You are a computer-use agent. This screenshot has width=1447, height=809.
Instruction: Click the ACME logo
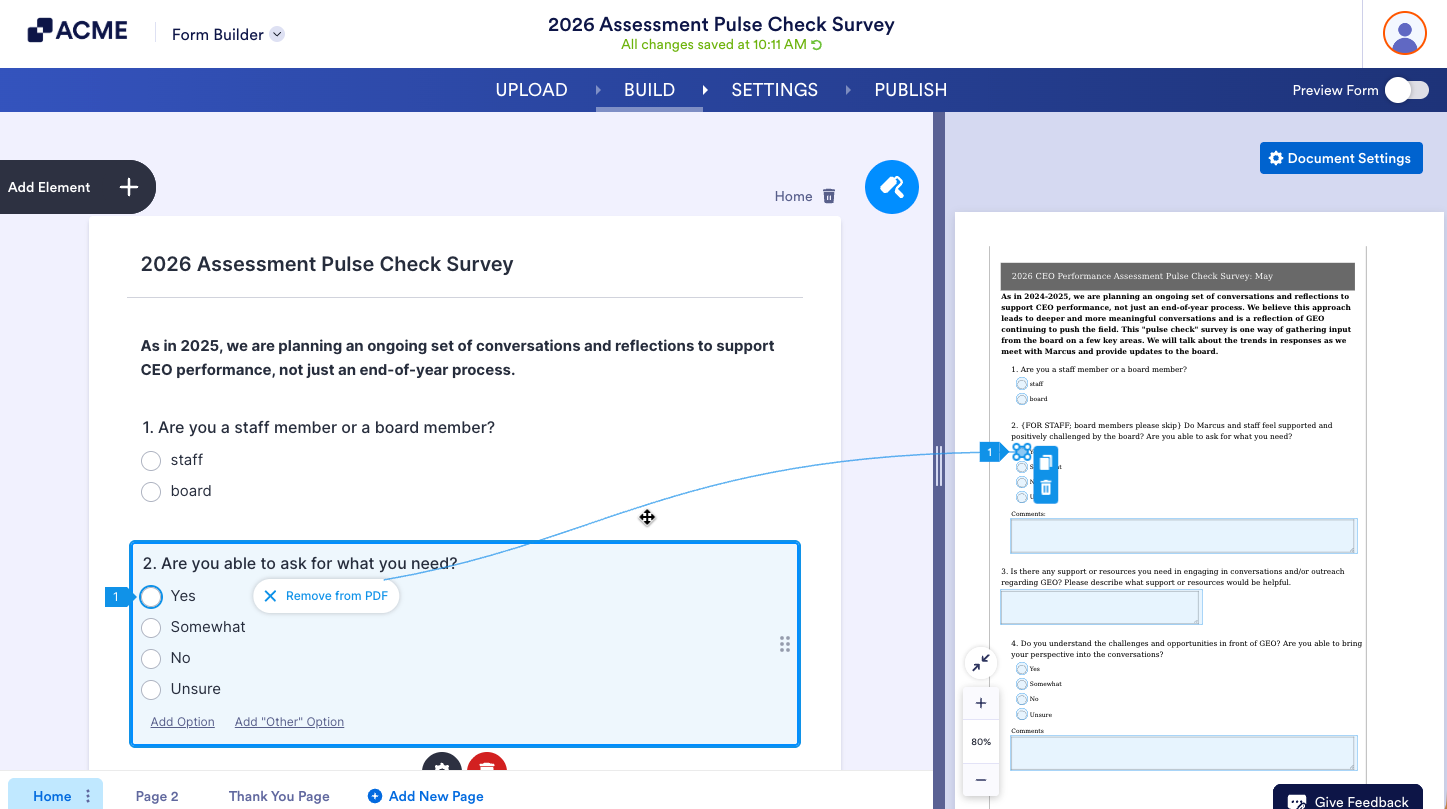click(78, 31)
